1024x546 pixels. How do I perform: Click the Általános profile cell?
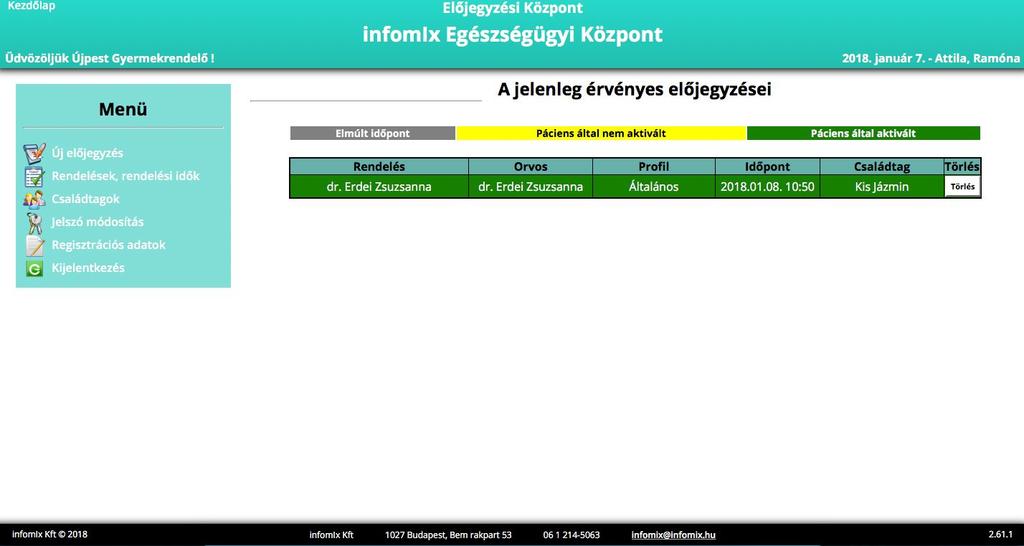654,187
